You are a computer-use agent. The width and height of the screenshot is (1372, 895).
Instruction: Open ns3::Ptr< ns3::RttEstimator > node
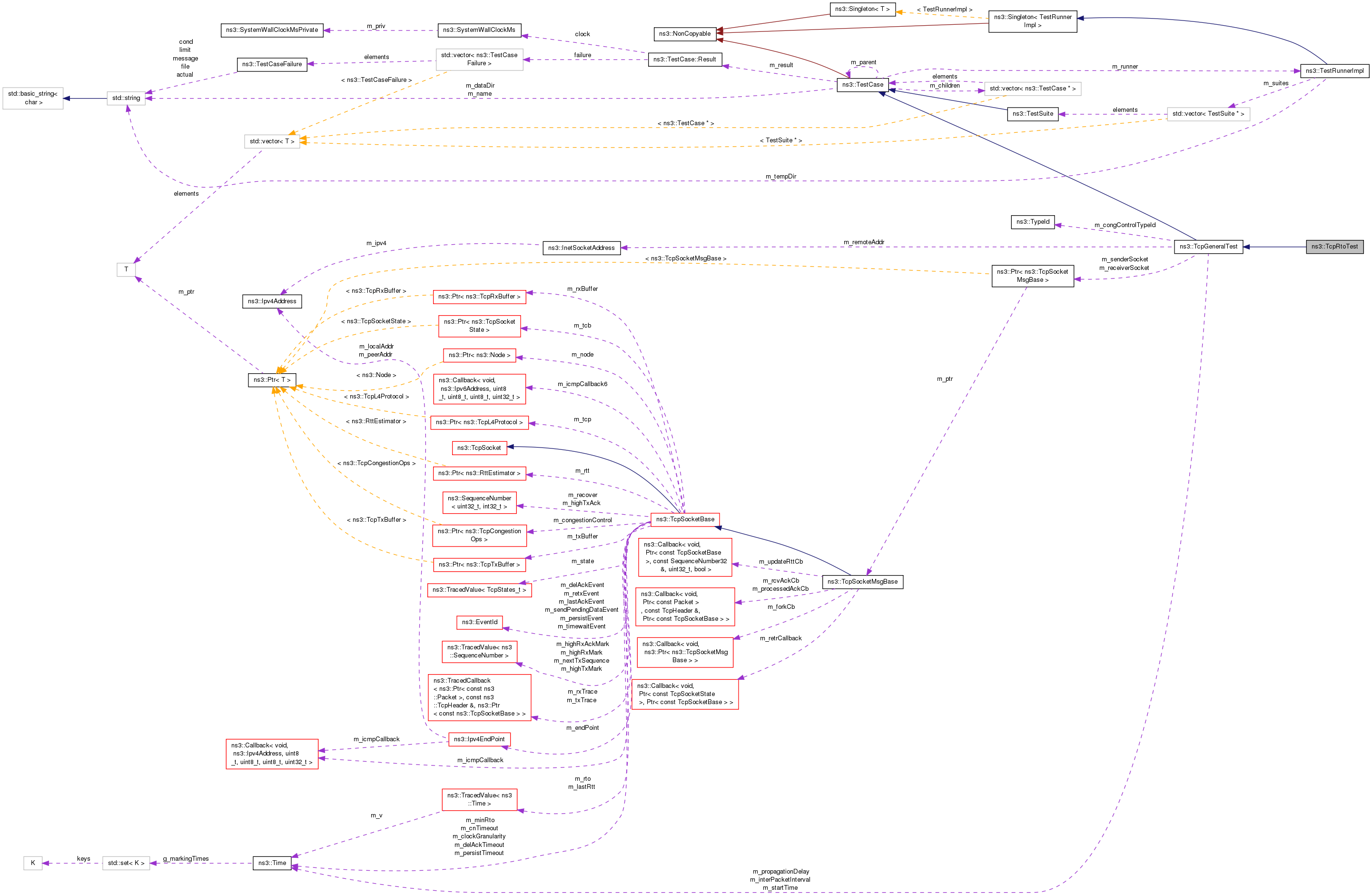coord(479,474)
